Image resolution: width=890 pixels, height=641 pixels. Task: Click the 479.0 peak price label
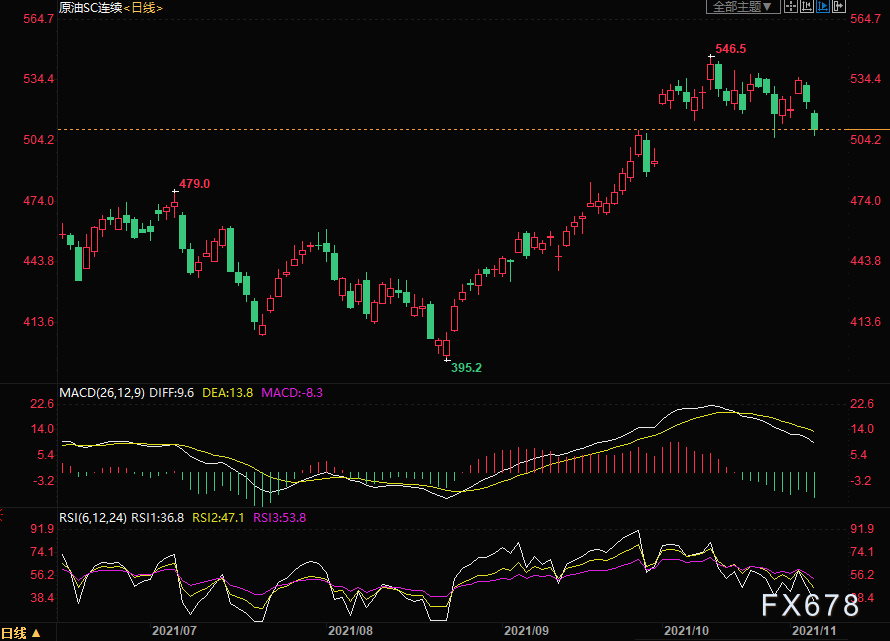tap(194, 184)
